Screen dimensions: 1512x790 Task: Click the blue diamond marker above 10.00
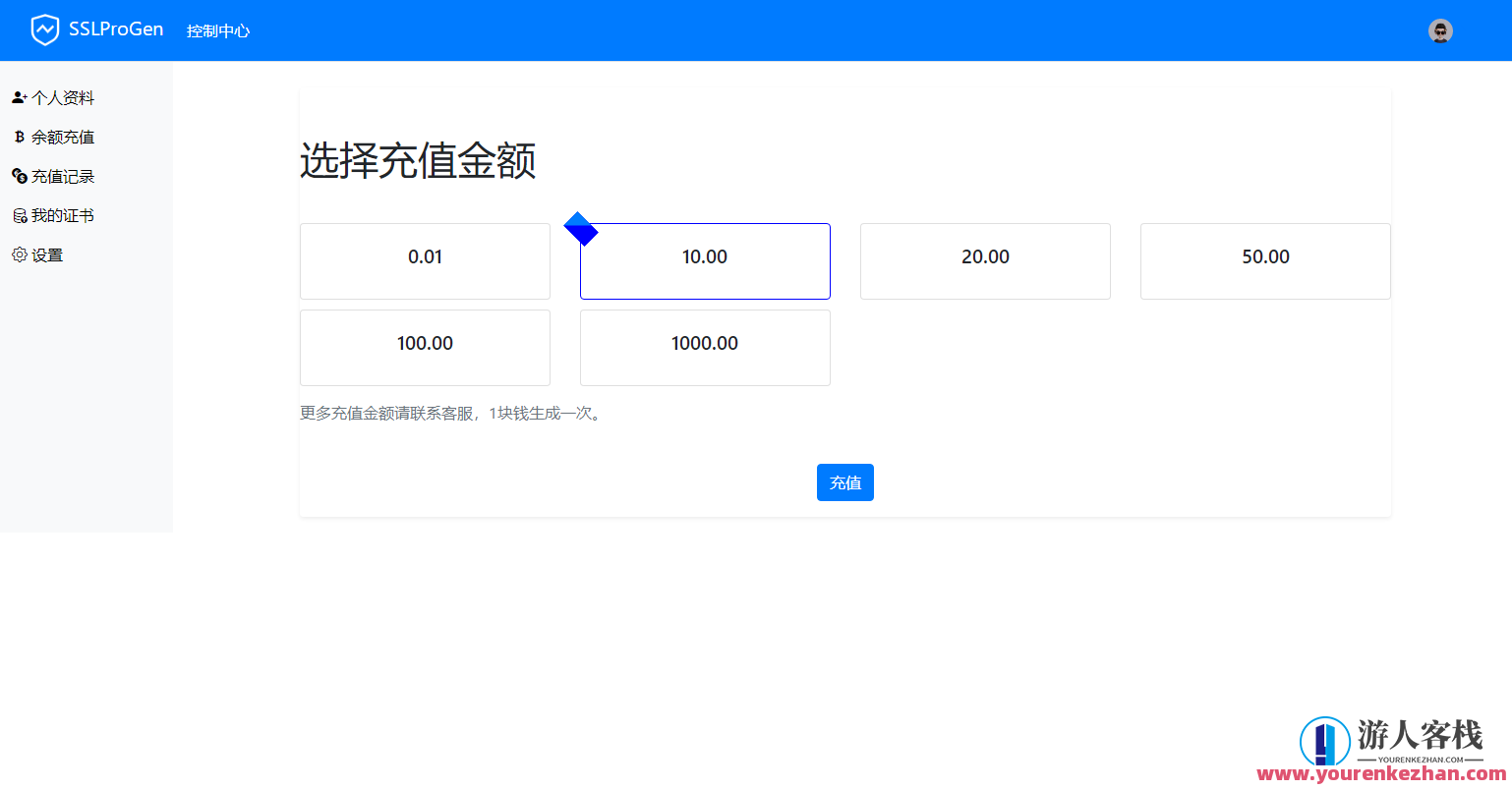coord(582,229)
